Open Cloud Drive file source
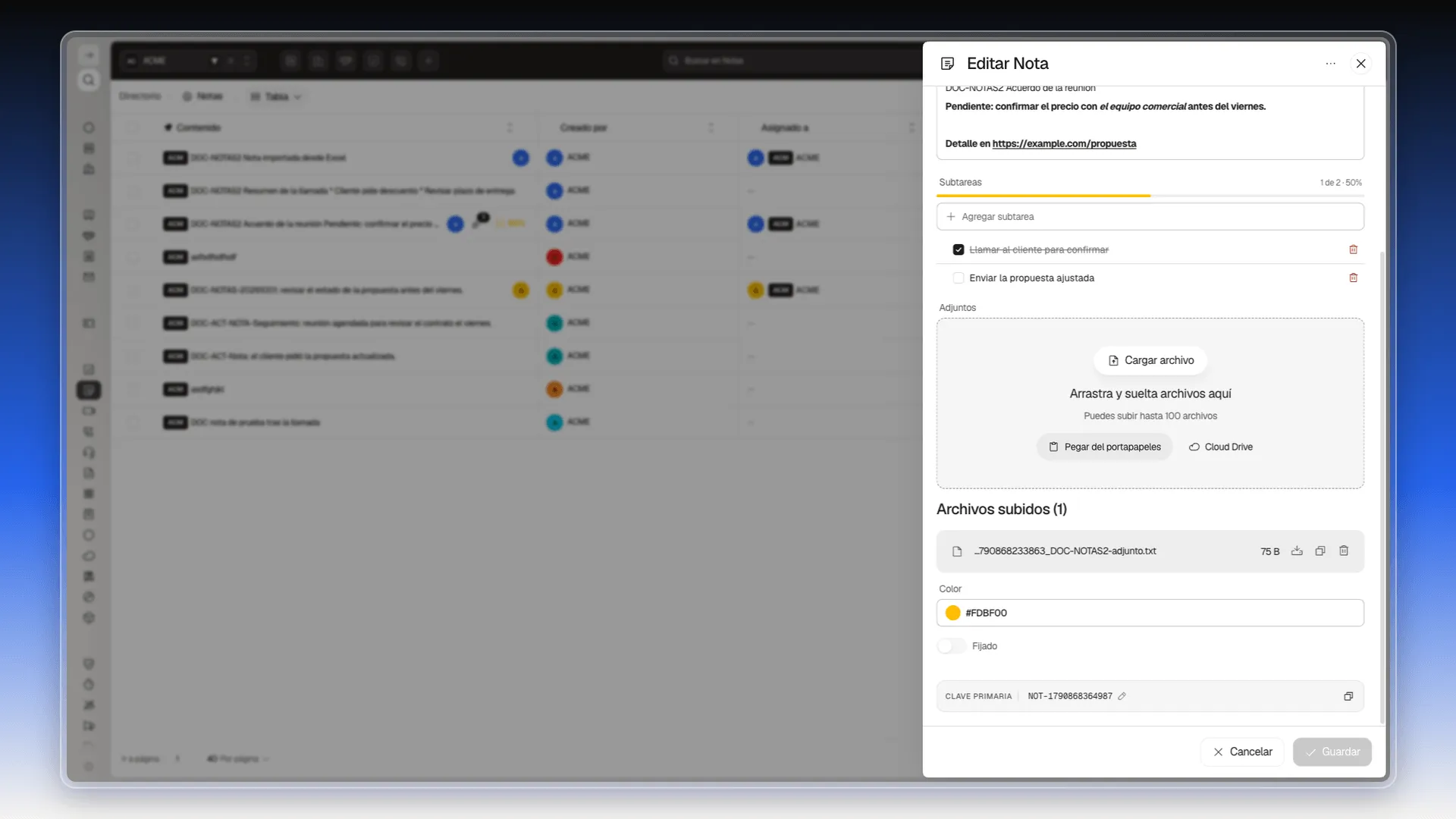Screen dimensions: 1456x819 point(1220,447)
